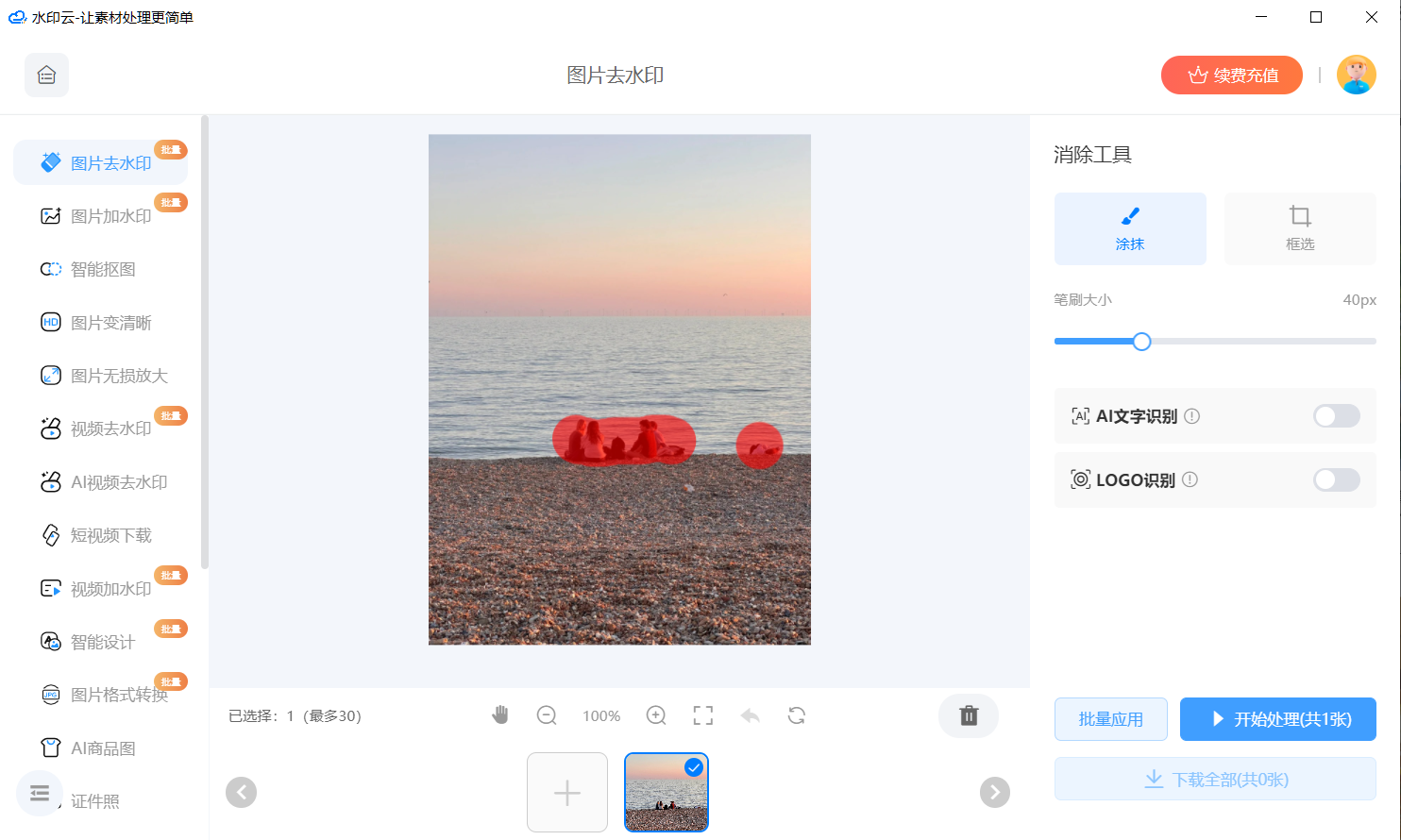Open 智能设计 in the sidebar
Screen dimensions: 1401x840
point(100,642)
